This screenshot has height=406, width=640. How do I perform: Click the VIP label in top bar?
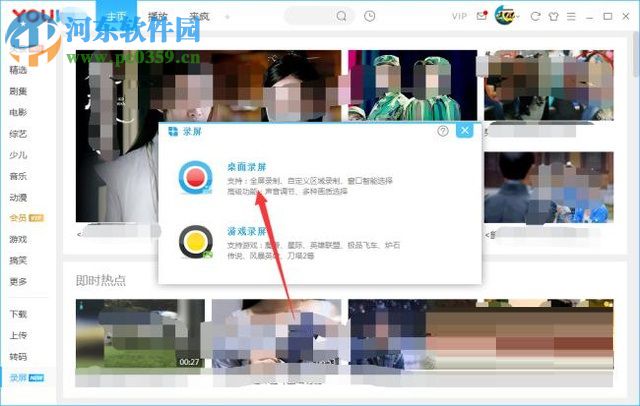click(x=460, y=16)
